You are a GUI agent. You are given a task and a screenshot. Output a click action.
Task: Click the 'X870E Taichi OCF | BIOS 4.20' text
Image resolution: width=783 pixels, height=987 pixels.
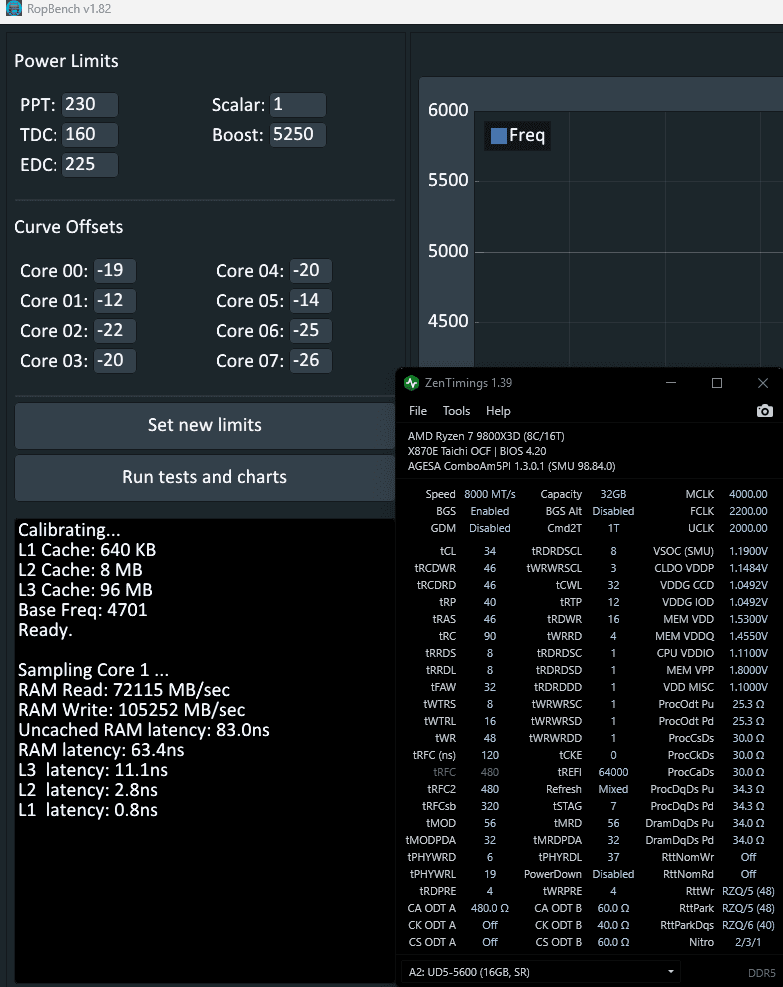(x=477, y=451)
